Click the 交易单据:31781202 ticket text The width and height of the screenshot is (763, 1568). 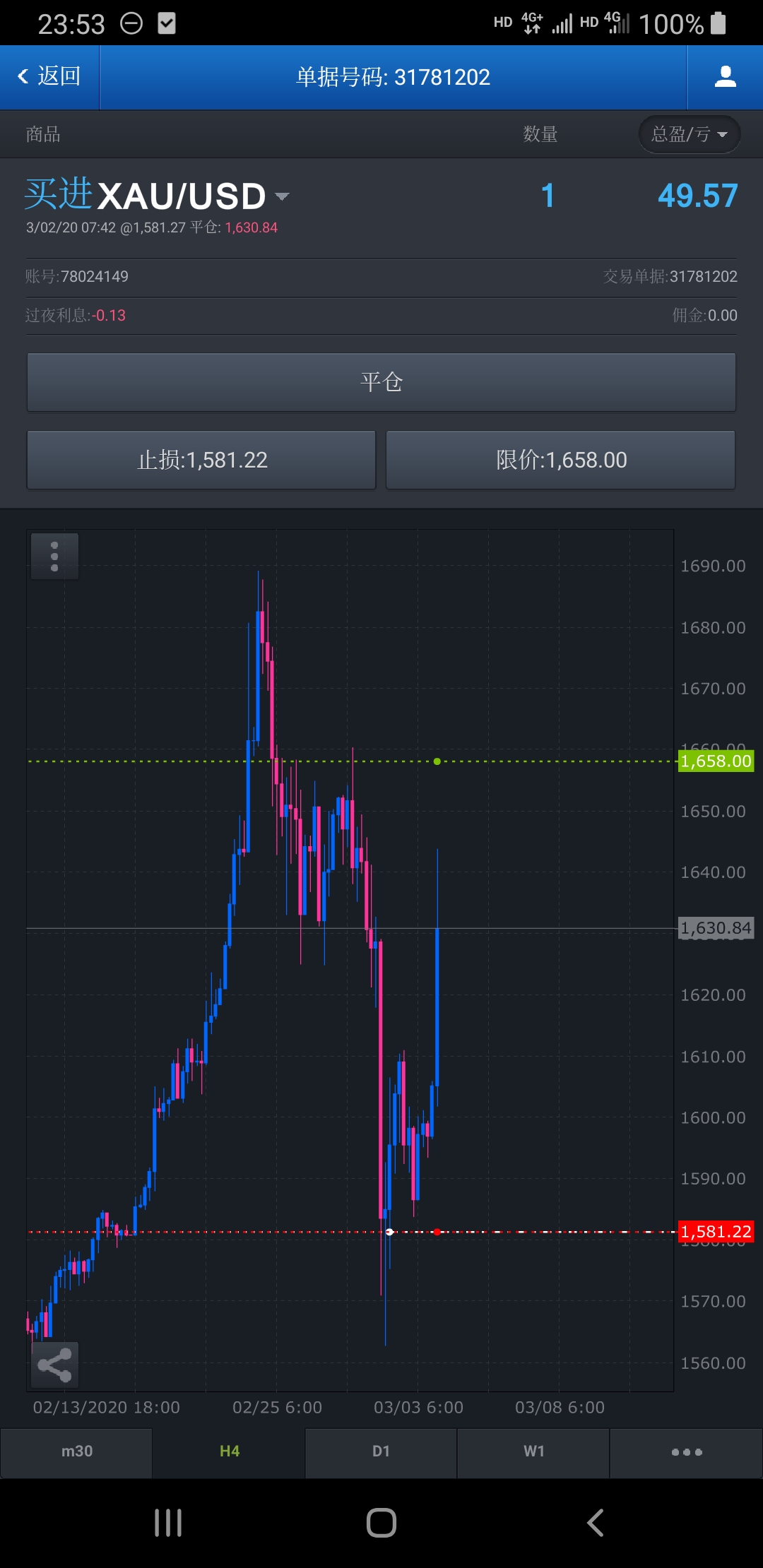(670, 276)
